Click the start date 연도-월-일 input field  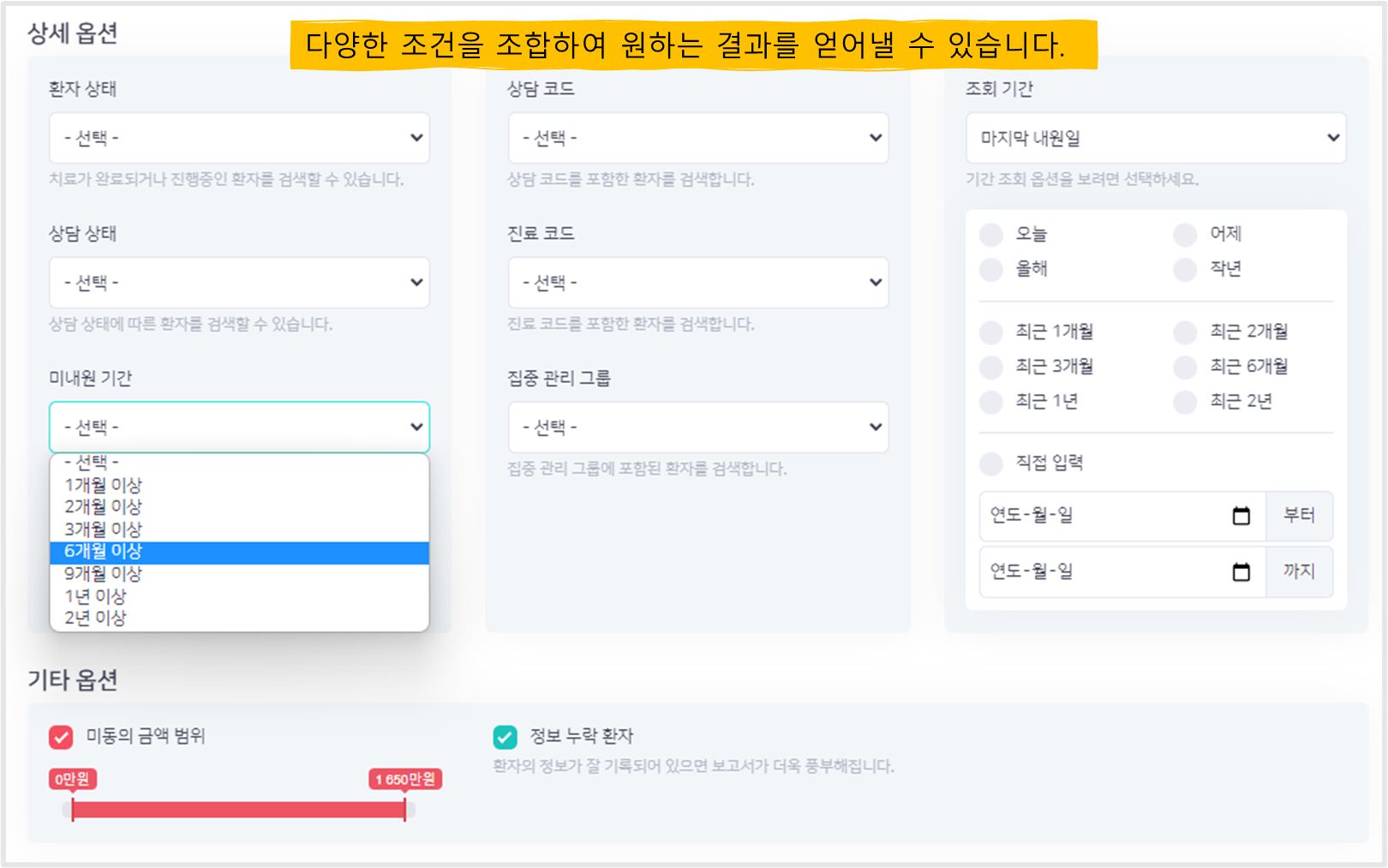1105,516
